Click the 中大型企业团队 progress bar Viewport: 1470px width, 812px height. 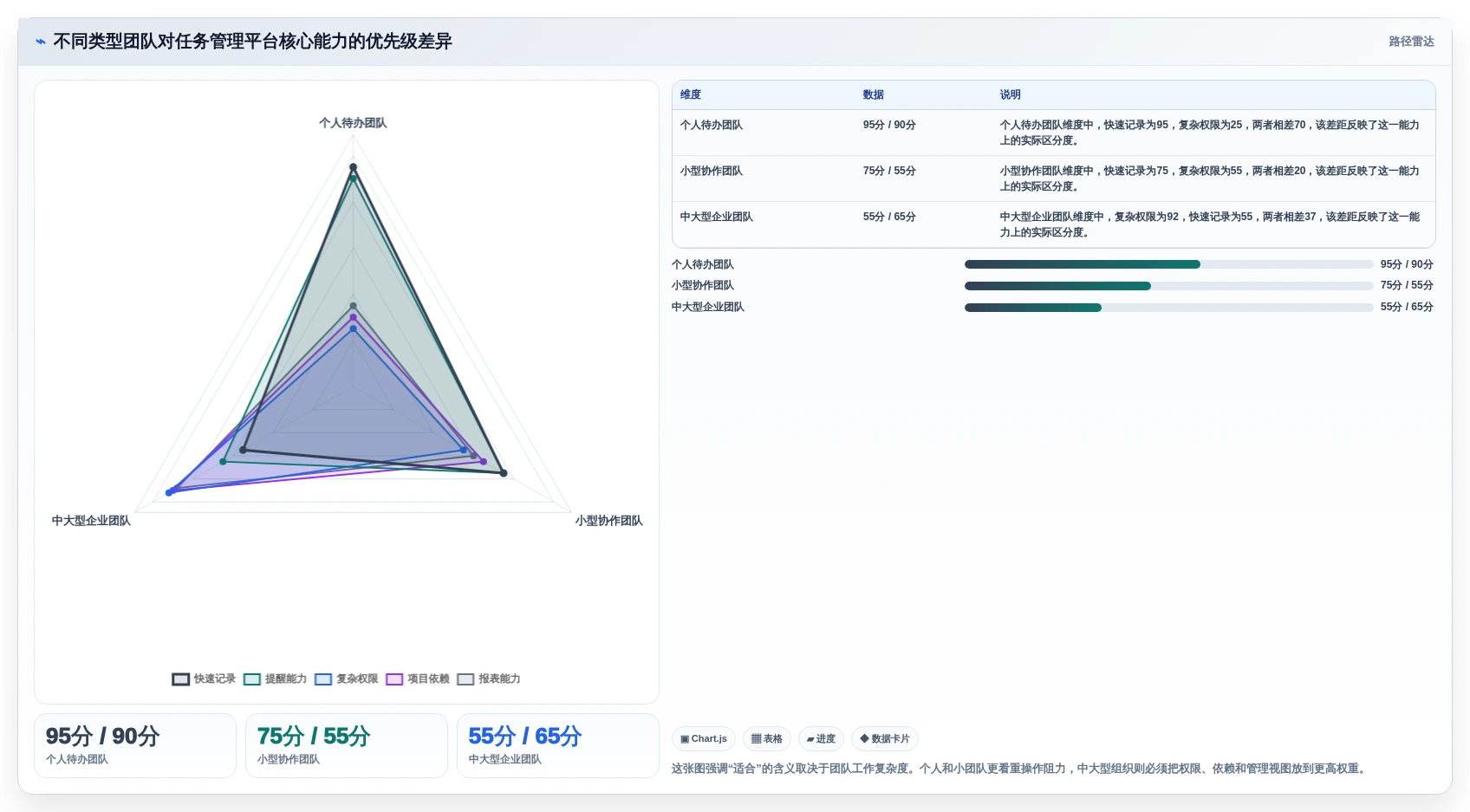(x=1168, y=308)
